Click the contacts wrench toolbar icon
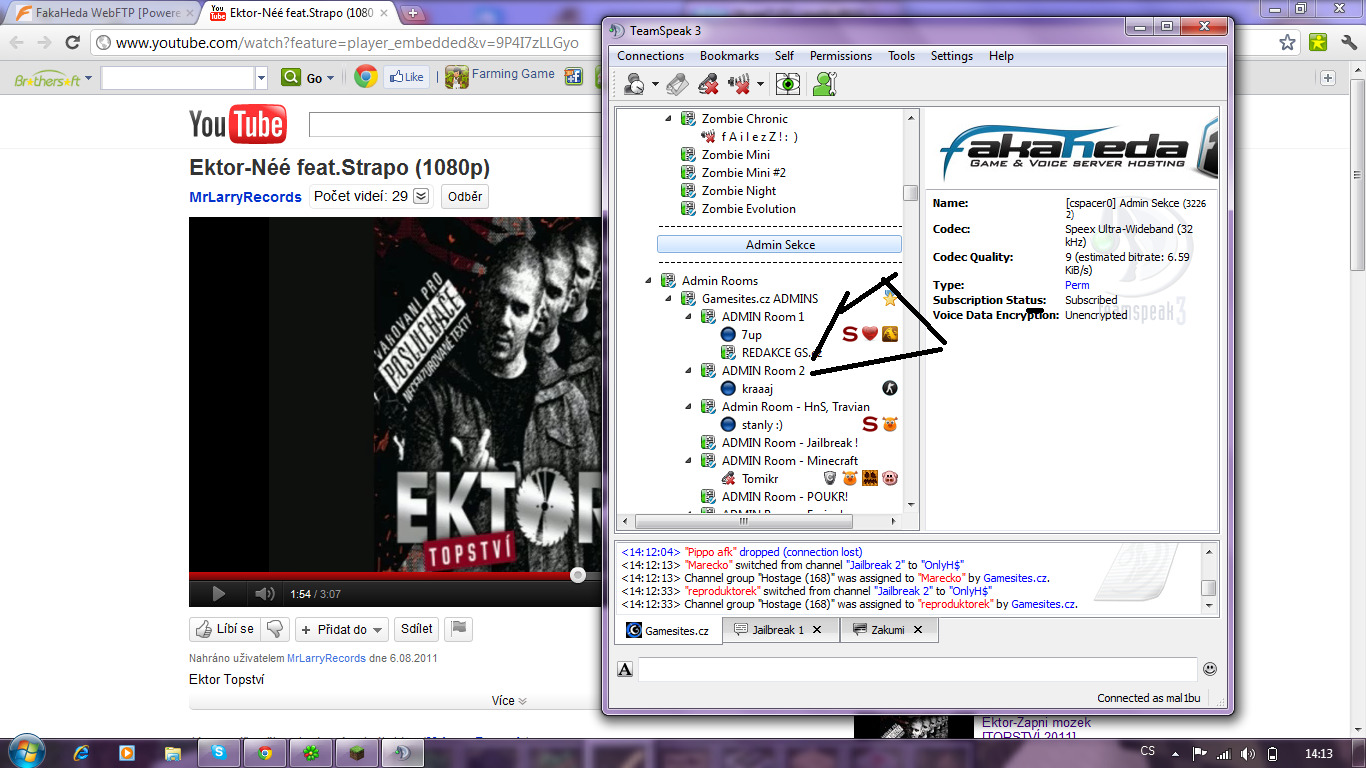Viewport: 1366px width, 768px height. (x=824, y=85)
